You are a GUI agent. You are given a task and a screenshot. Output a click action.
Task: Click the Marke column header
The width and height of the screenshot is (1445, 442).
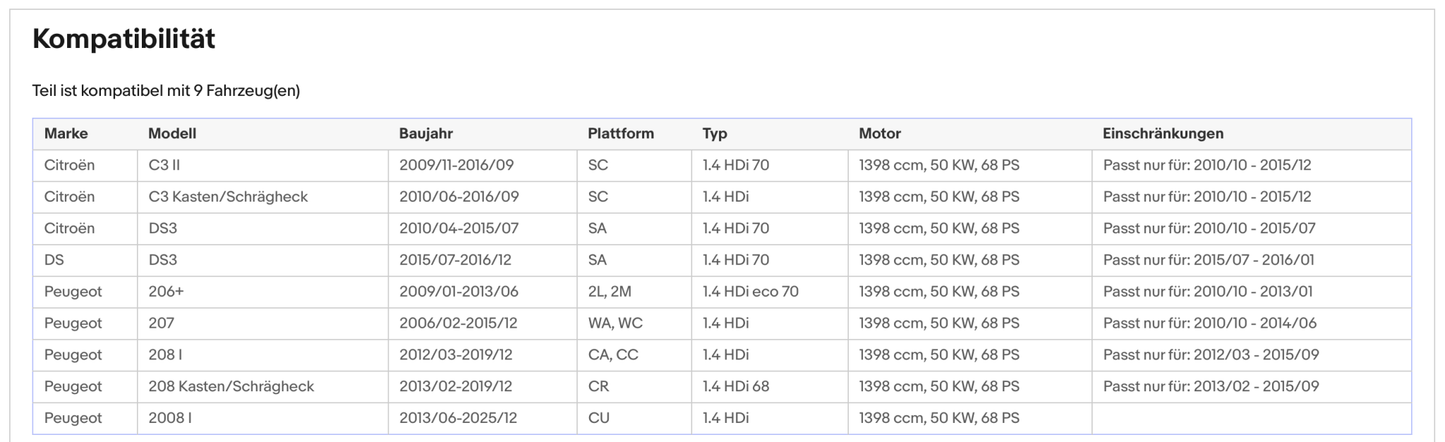tap(66, 134)
